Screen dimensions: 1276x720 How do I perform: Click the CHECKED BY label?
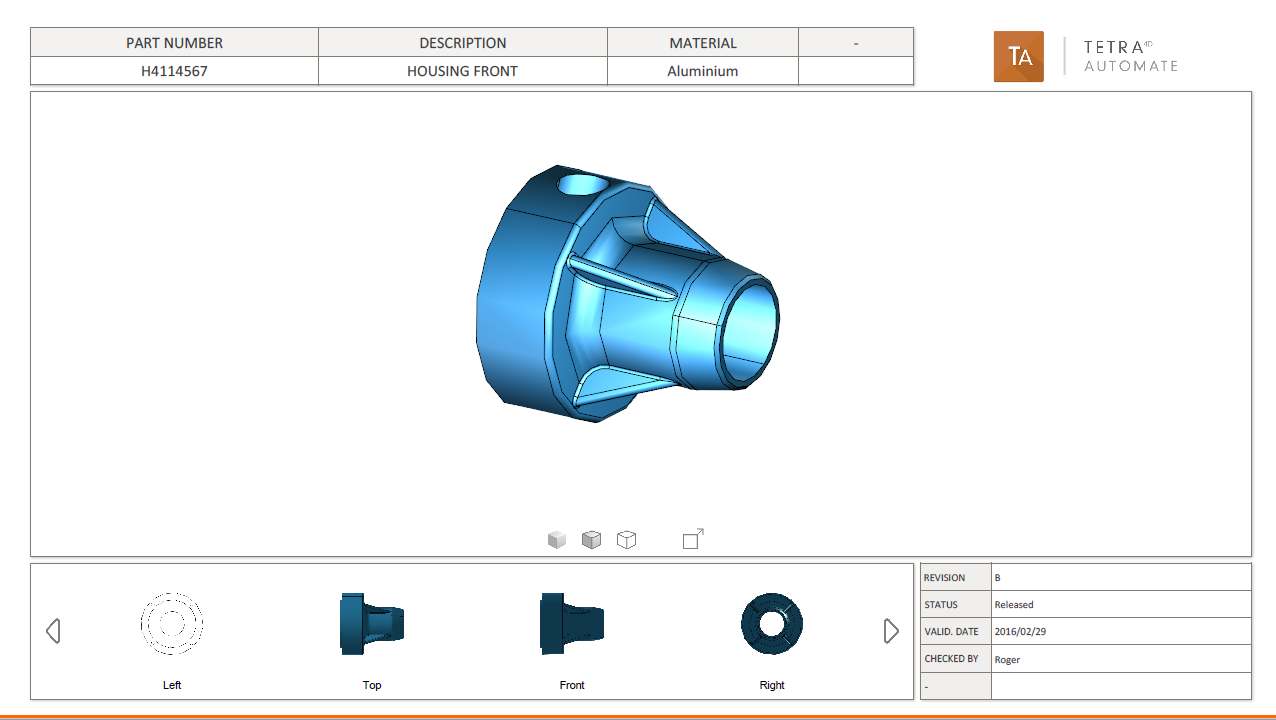click(951, 659)
